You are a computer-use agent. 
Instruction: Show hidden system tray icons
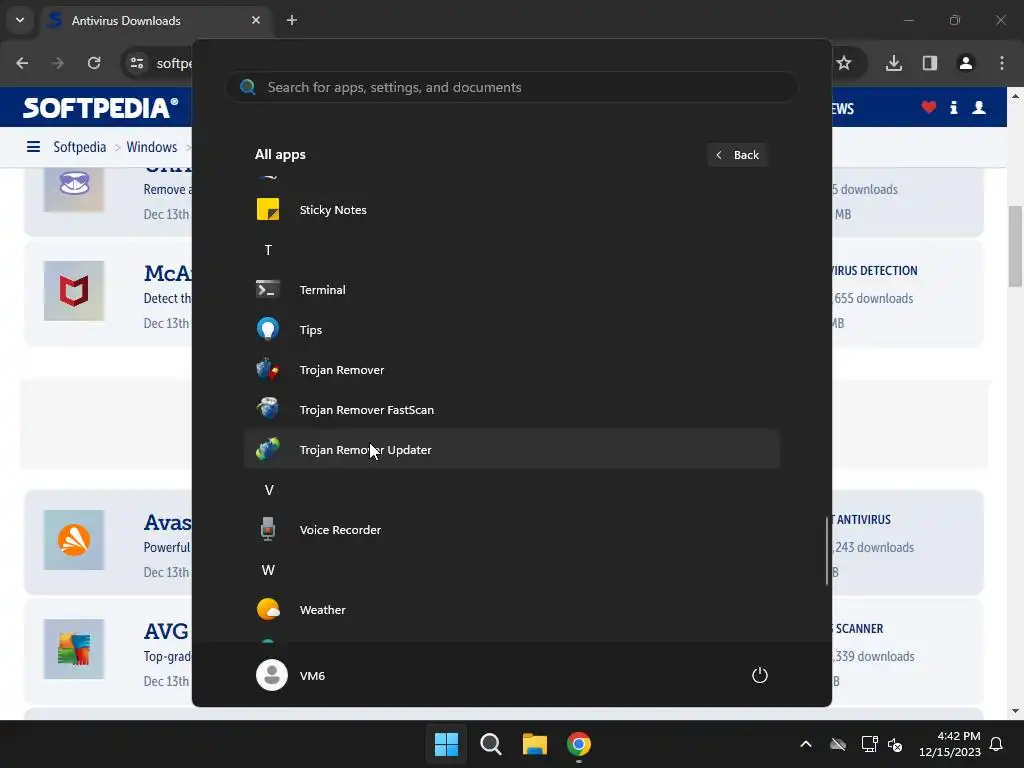pos(806,744)
